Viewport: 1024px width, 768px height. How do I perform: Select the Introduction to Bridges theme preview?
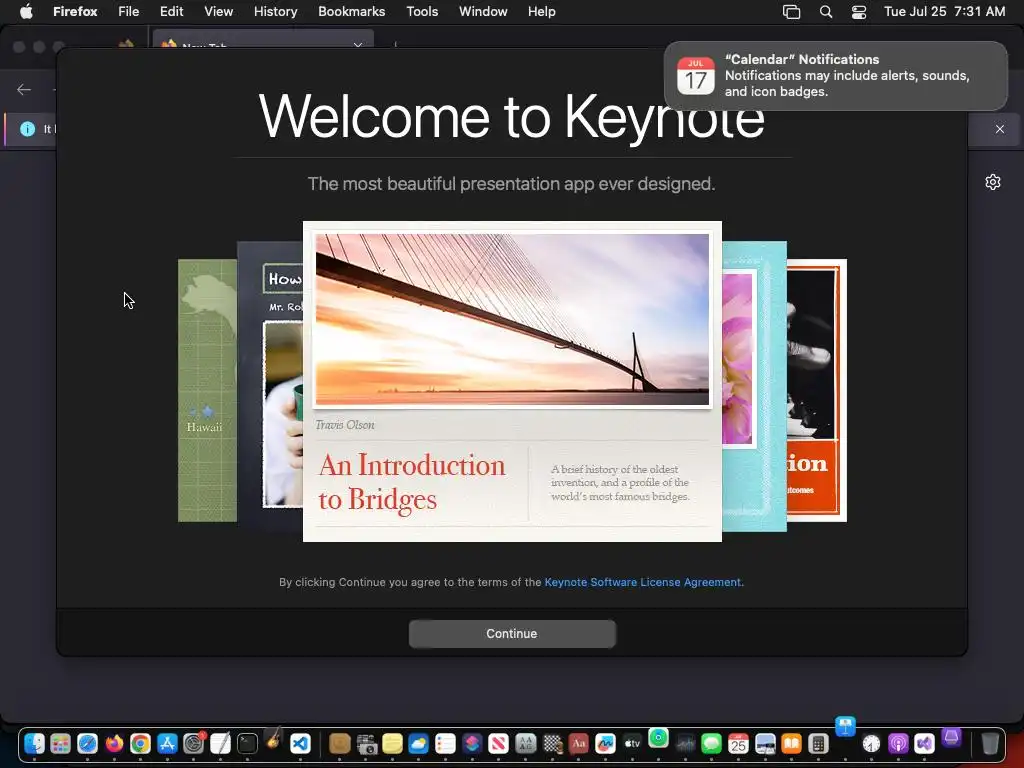pyautogui.click(x=512, y=381)
